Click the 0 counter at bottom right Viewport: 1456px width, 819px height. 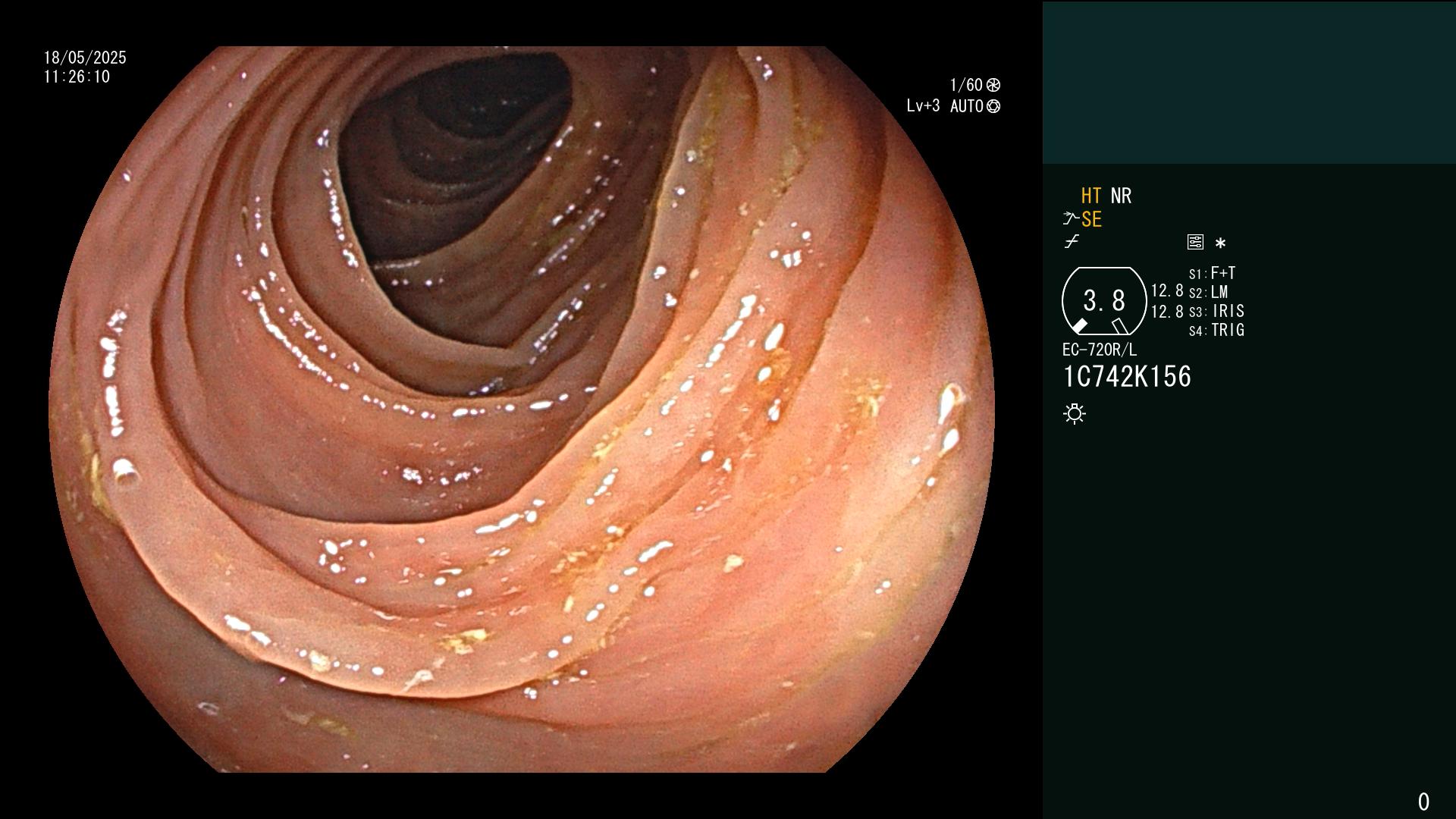(1423, 802)
